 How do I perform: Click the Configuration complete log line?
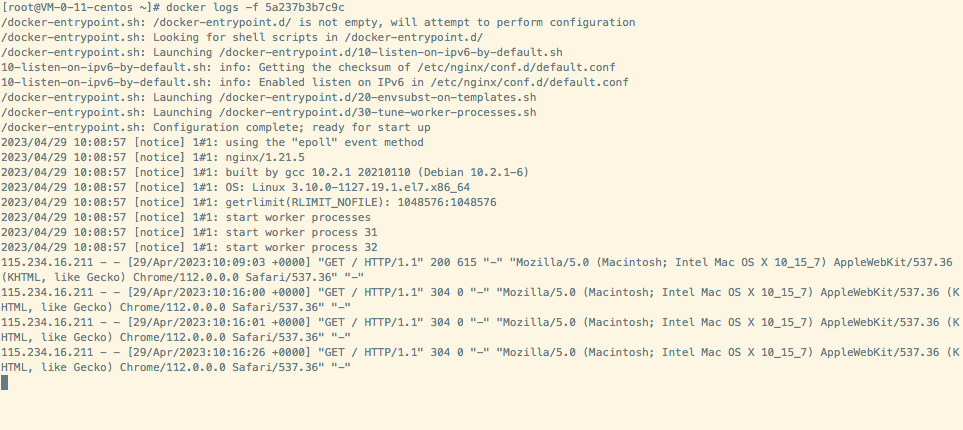point(216,128)
